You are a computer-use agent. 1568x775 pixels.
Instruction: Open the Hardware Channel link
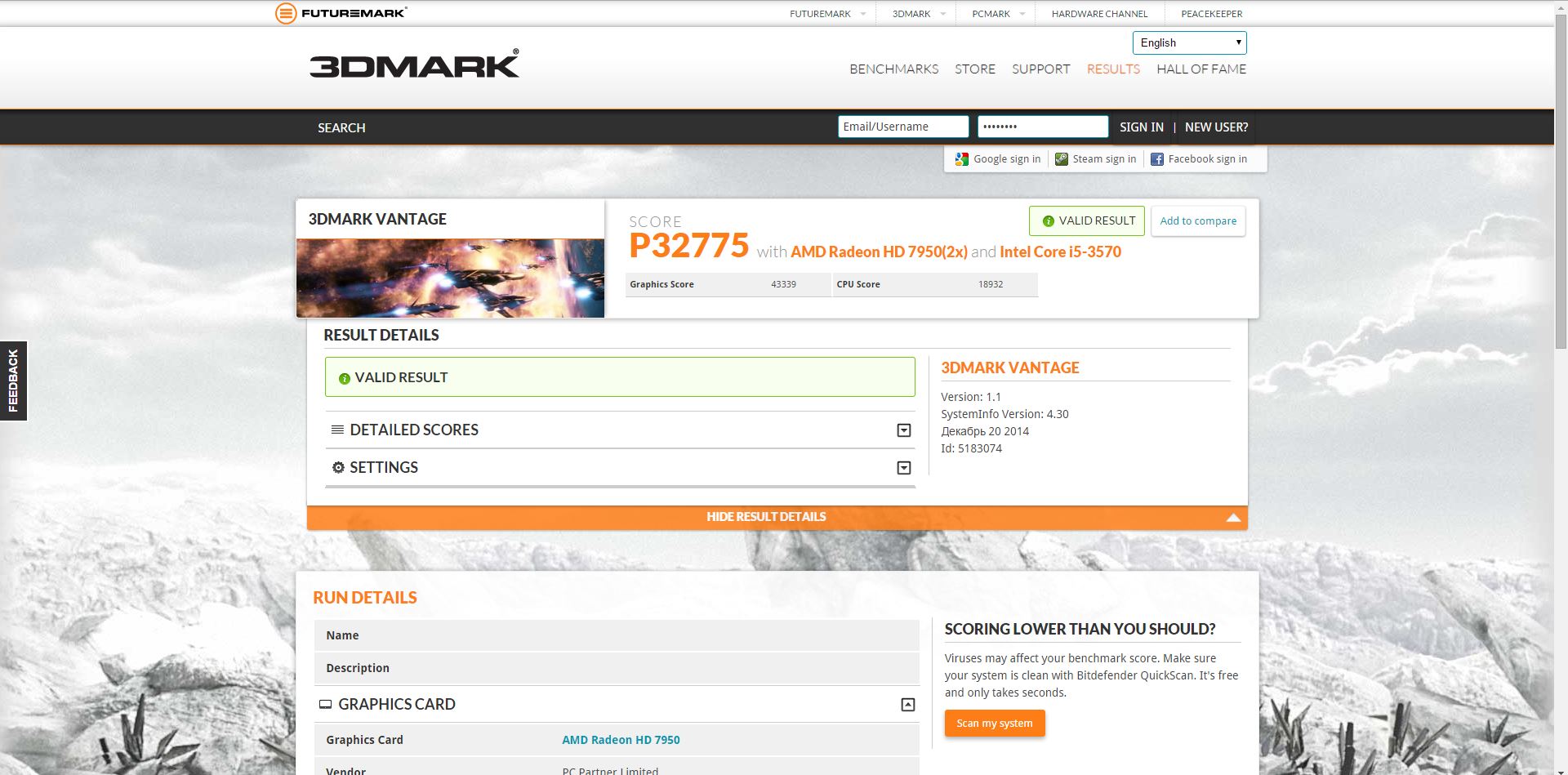1099,14
